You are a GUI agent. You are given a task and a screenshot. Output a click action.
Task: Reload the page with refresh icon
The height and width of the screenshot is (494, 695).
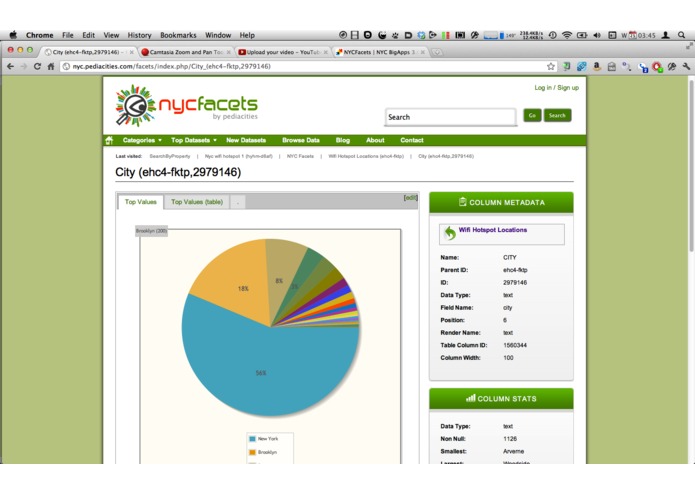coord(37,66)
